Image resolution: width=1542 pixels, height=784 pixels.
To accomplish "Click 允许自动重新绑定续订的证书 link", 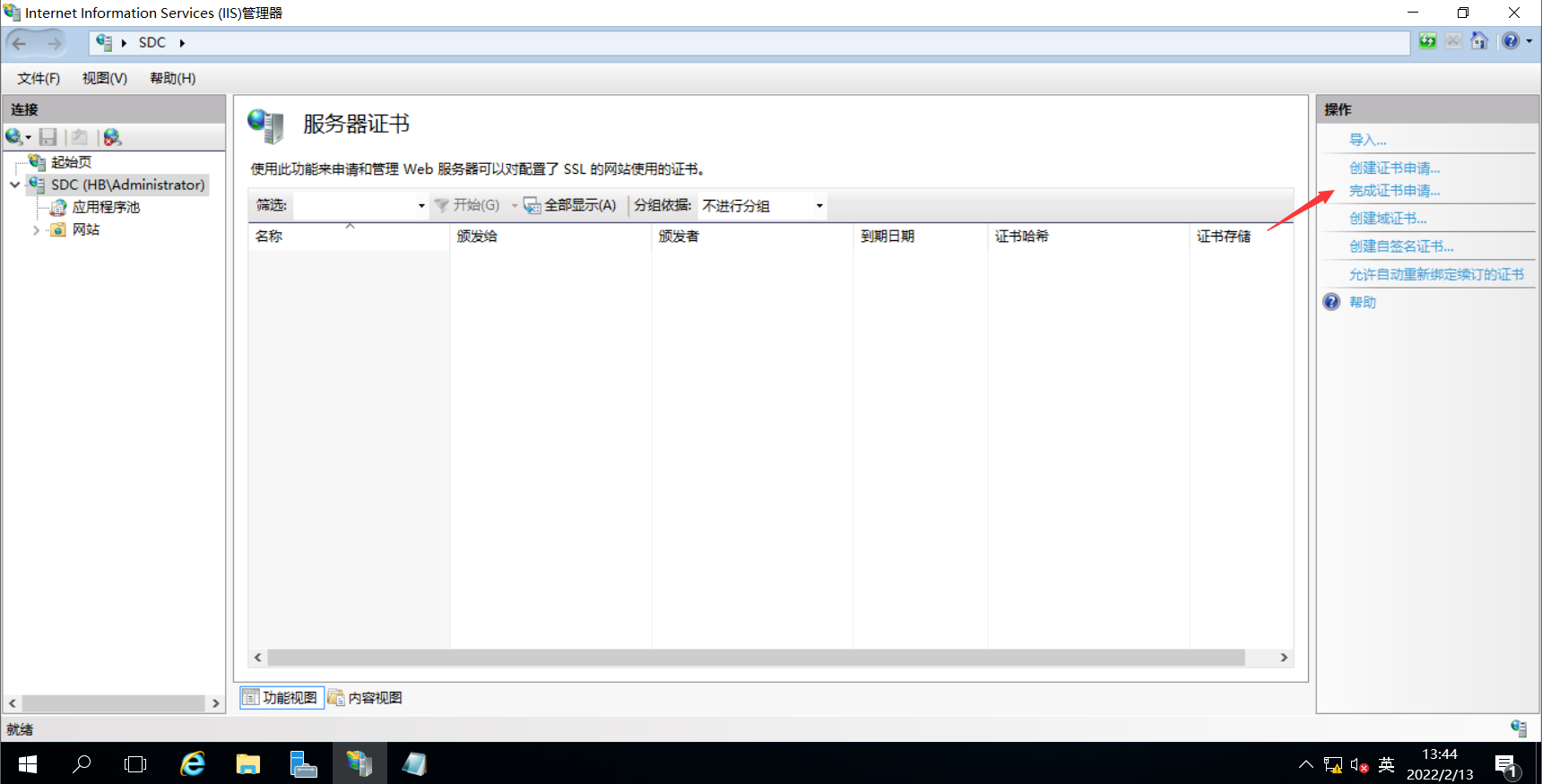I will (1436, 274).
